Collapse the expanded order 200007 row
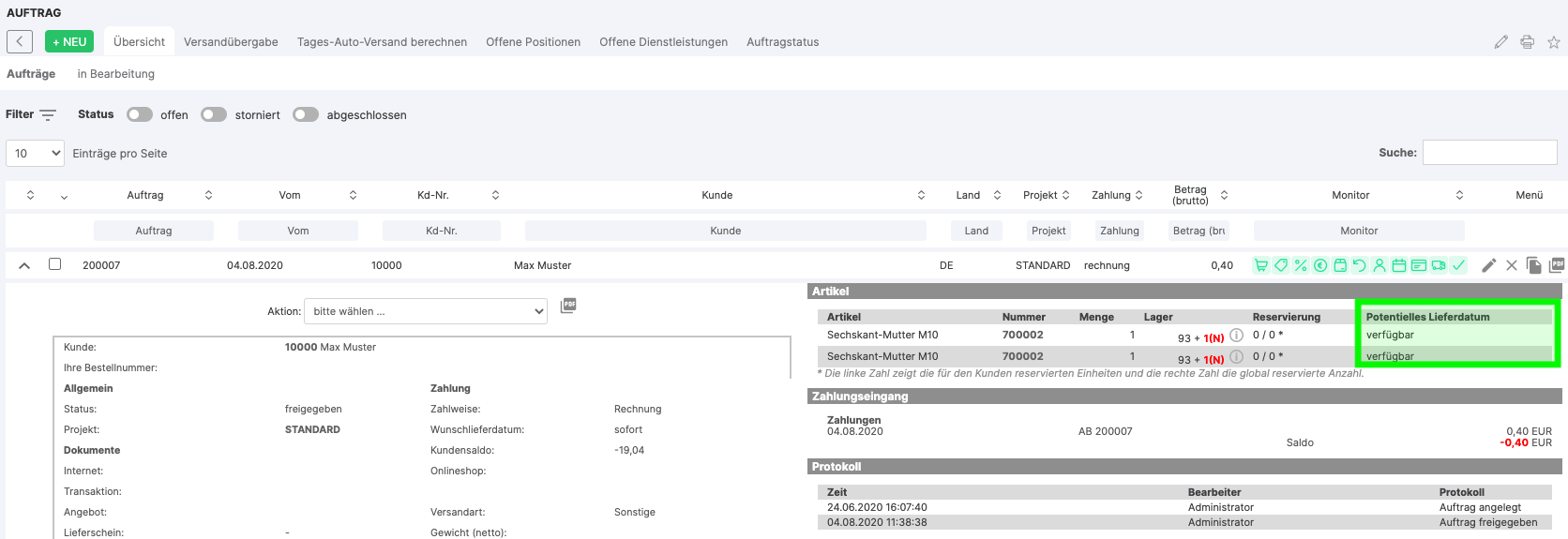The image size is (1568, 539). pos(24,265)
